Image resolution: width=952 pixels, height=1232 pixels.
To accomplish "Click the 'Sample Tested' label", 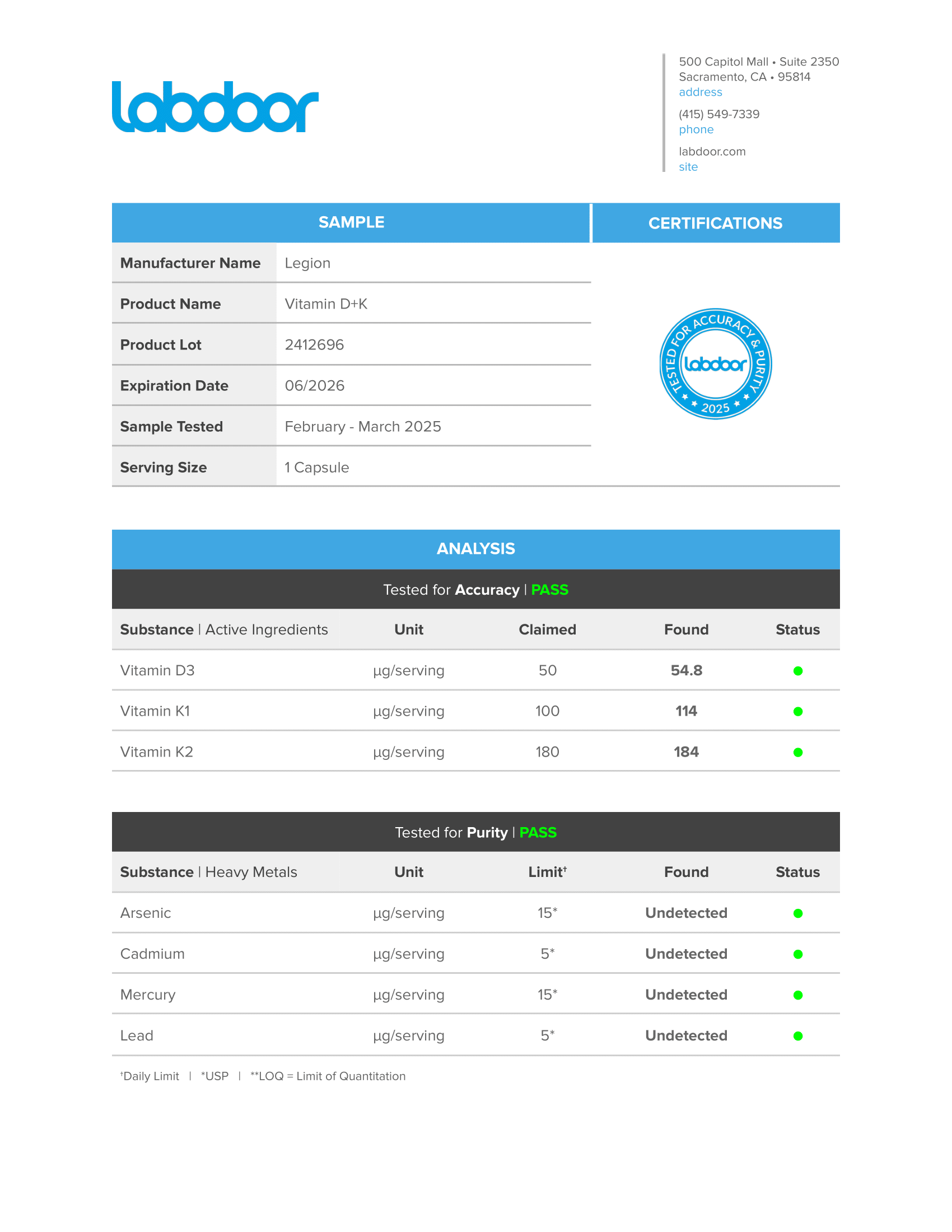I will [x=171, y=427].
